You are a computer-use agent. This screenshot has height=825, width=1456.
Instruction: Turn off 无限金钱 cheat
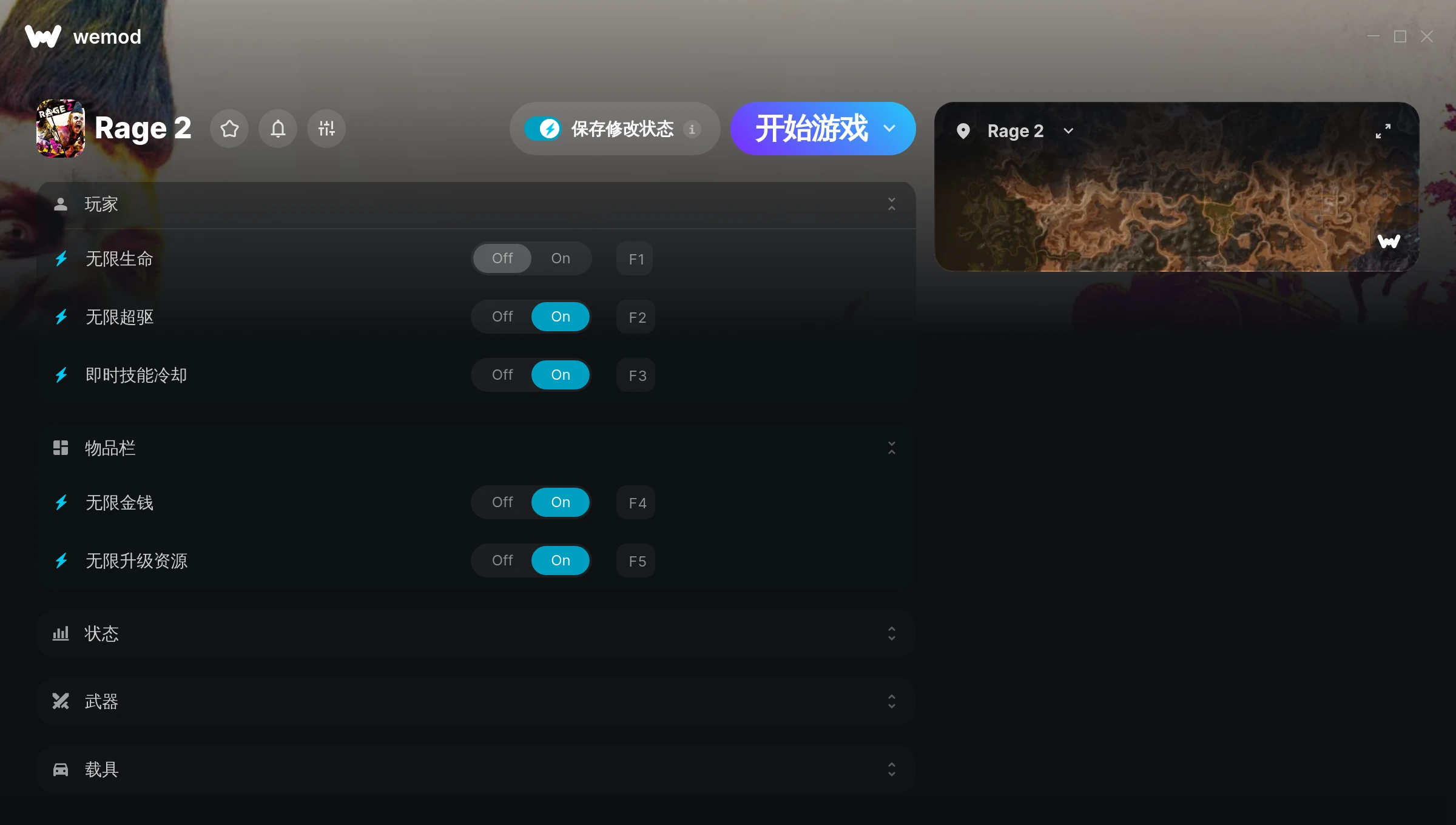point(502,502)
